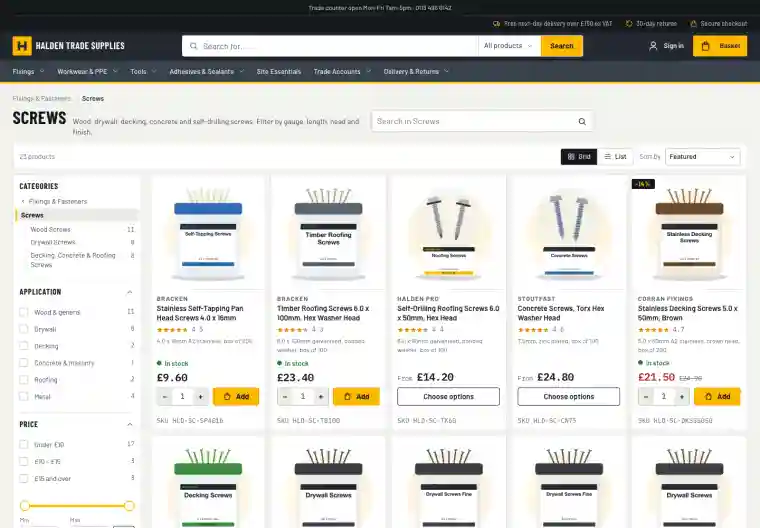Tick the Roofing application checkbox
The height and width of the screenshot is (528, 760).
[23, 380]
